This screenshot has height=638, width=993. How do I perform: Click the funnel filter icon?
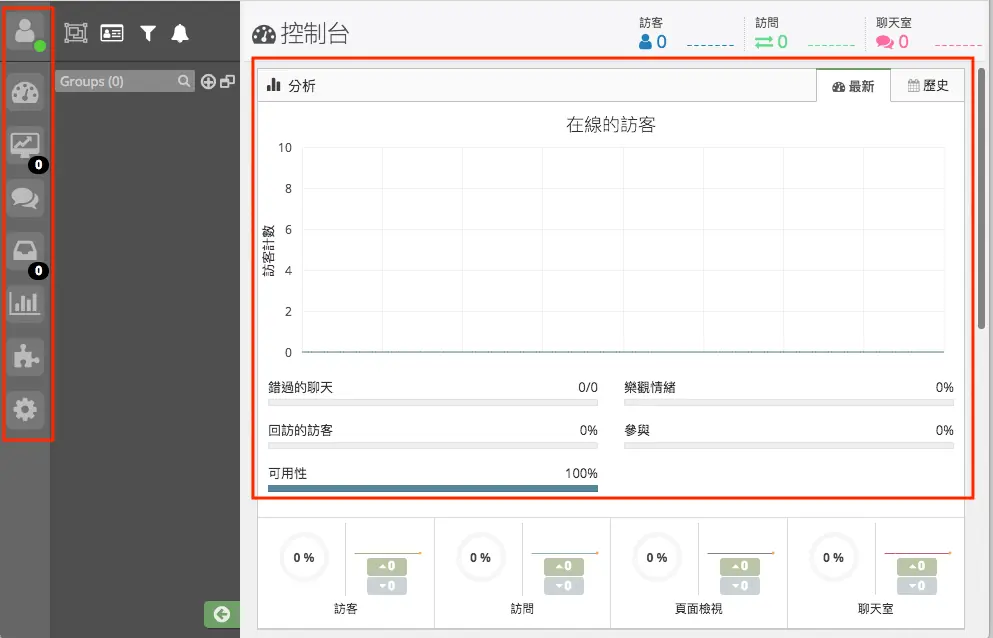148,33
